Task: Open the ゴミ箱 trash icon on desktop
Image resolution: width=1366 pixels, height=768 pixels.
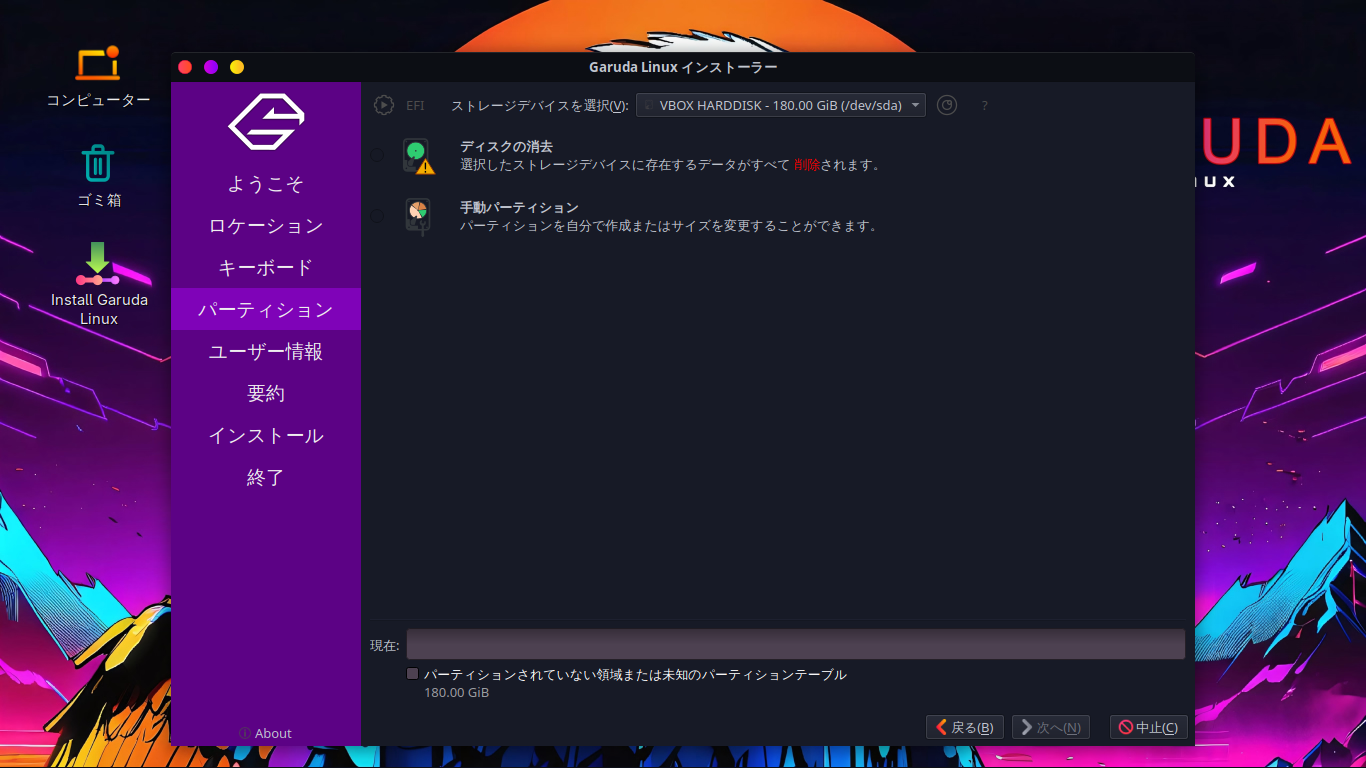Action: 98,177
